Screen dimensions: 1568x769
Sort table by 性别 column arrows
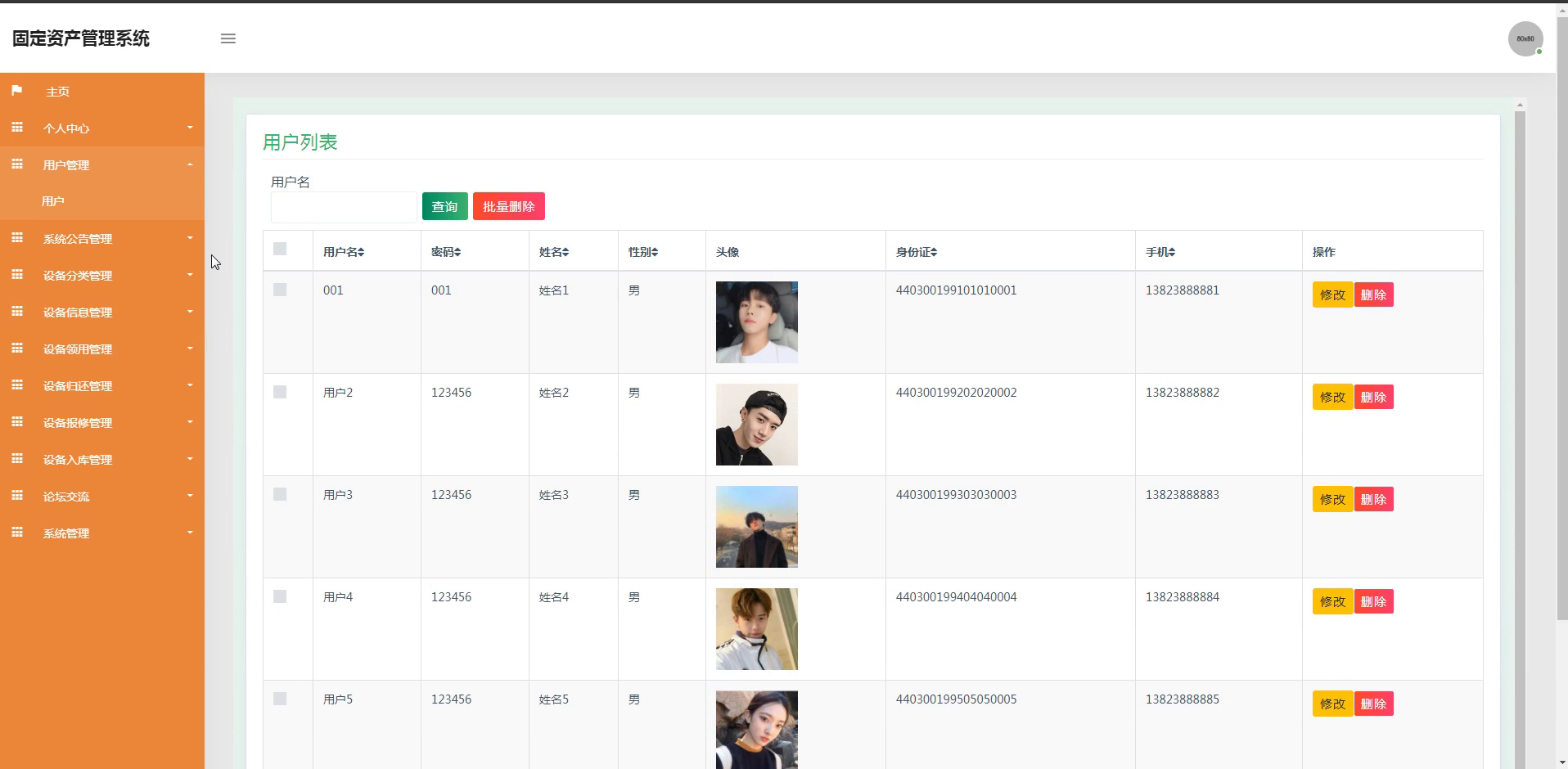(x=655, y=252)
